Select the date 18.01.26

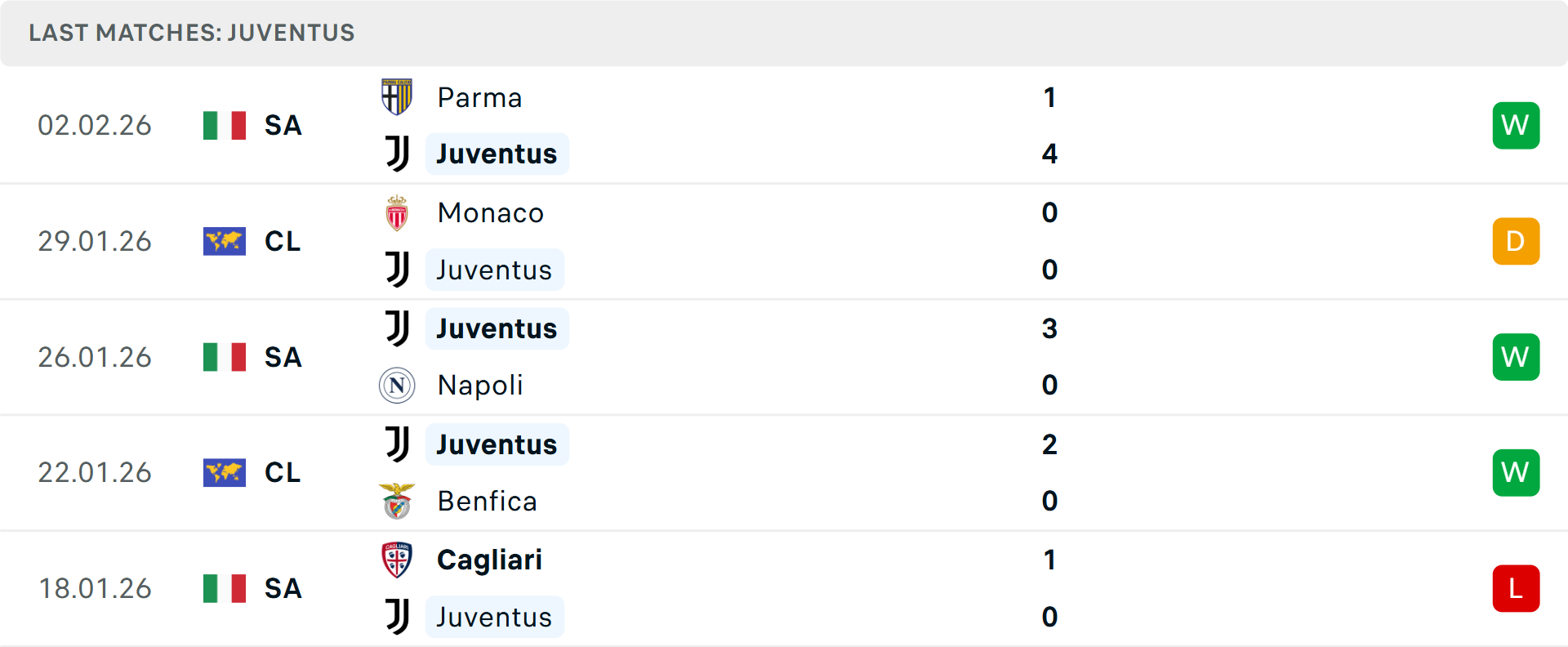tap(95, 588)
